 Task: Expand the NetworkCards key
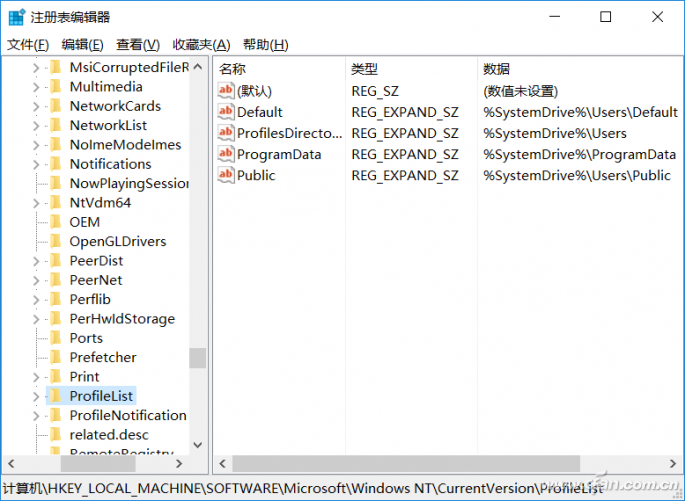[x=36, y=106]
